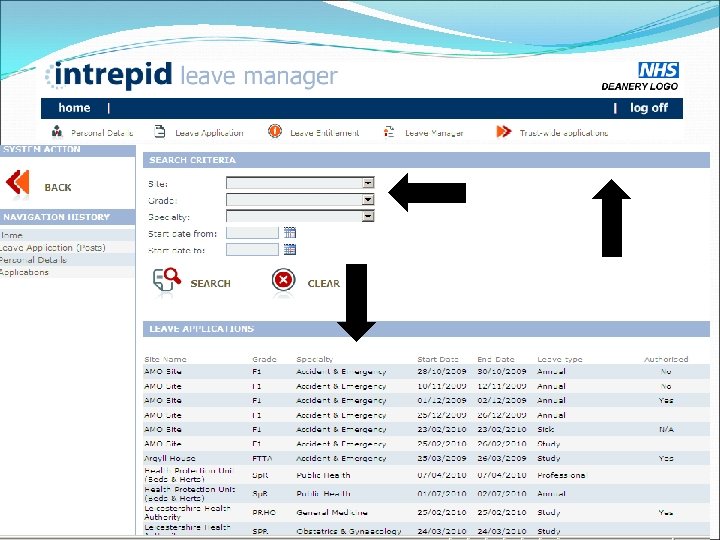Click the Personal Details people icon
Viewport: 720px width, 540px height.
[x=57, y=132]
